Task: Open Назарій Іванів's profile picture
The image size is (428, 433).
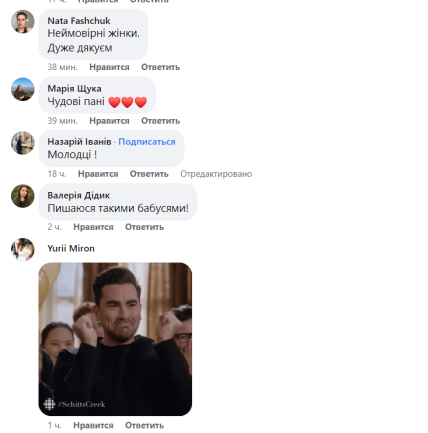Action: tap(23, 143)
